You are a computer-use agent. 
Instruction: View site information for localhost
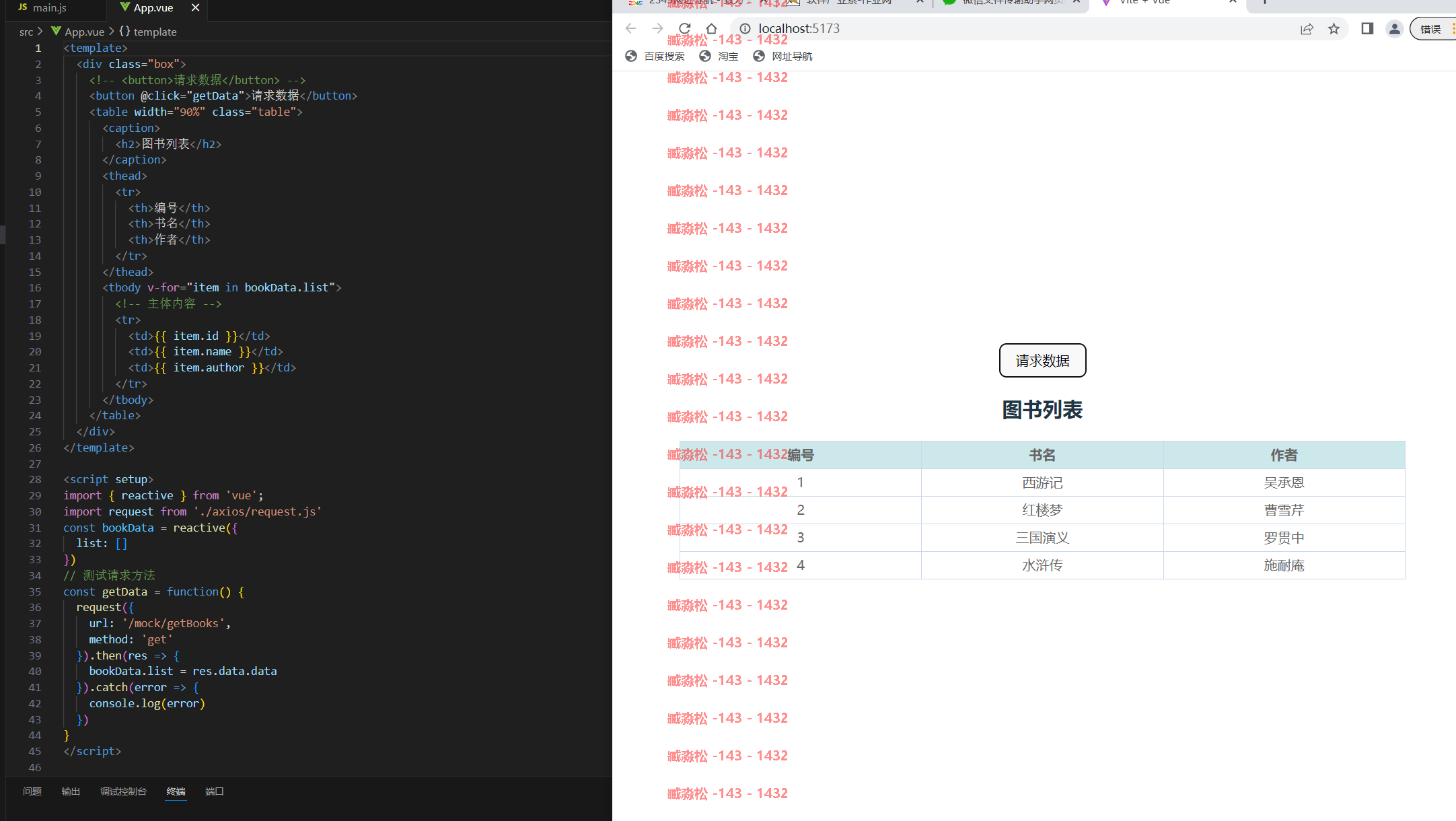(x=745, y=28)
